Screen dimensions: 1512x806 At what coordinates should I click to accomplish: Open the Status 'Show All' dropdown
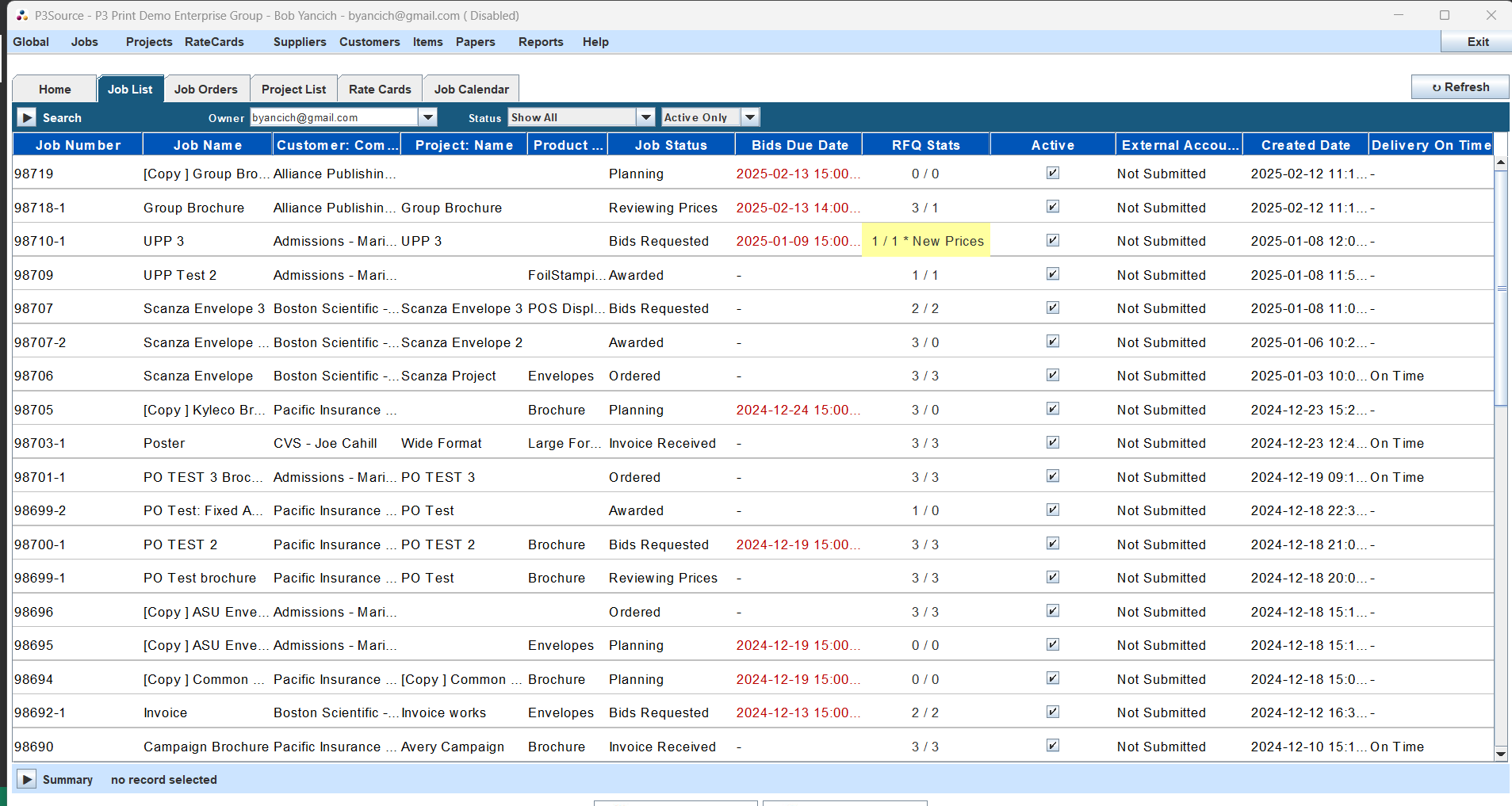tap(645, 117)
